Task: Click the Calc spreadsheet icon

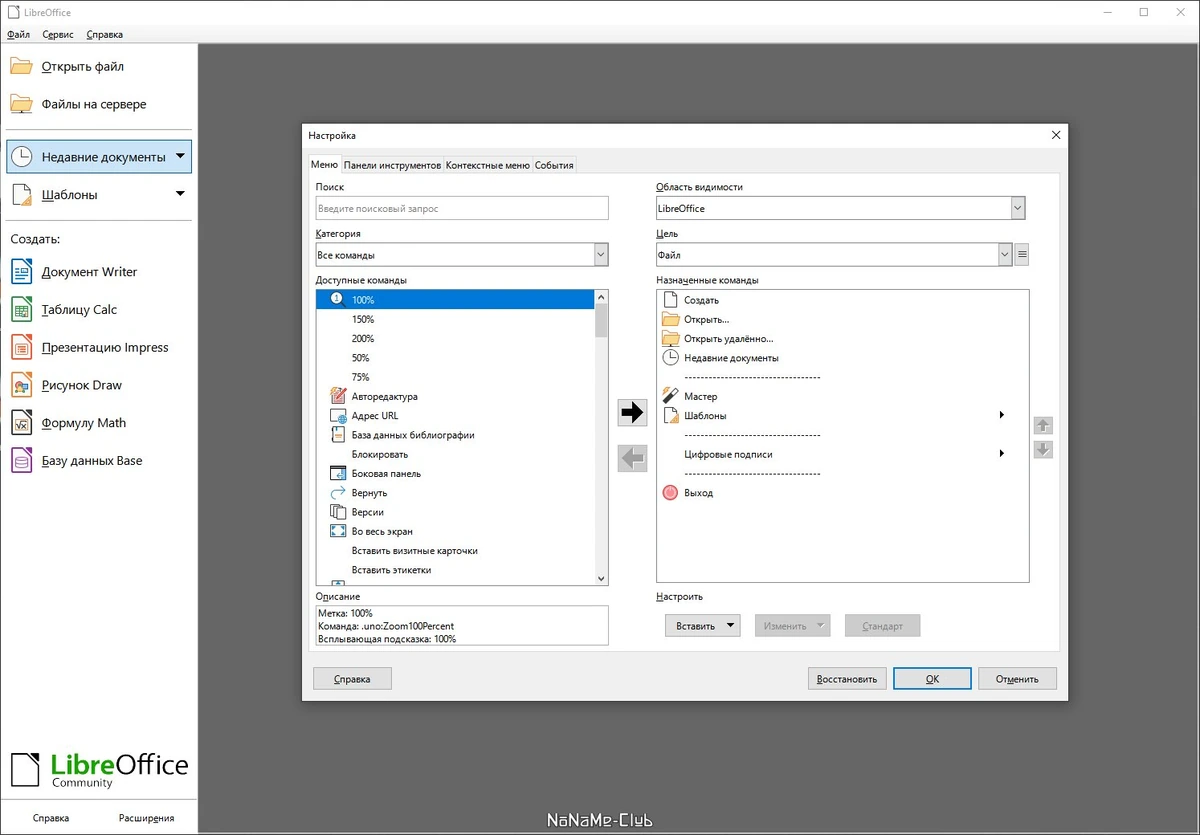Action: (x=22, y=310)
